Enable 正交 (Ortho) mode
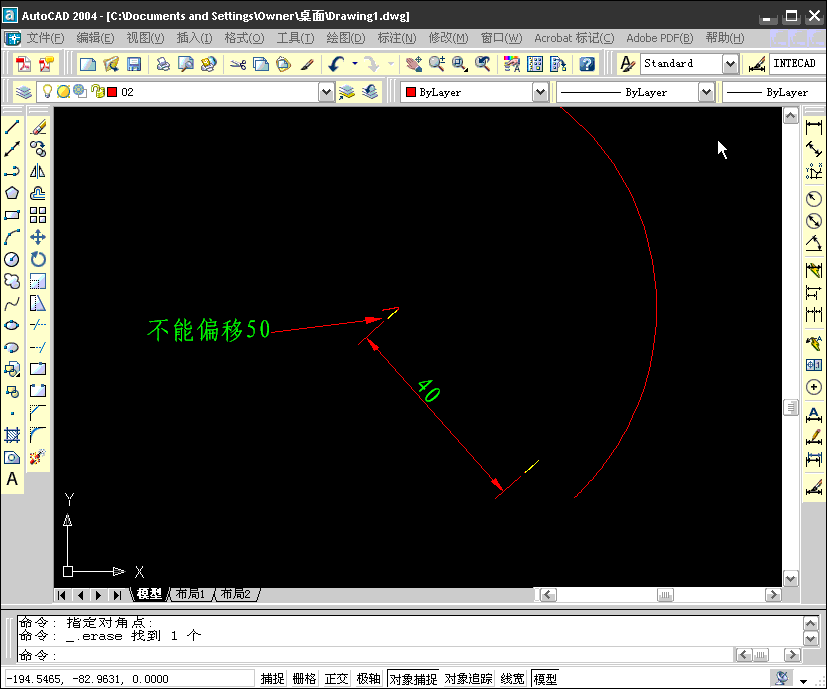The image size is (827, 689). (x=336, y=677)
